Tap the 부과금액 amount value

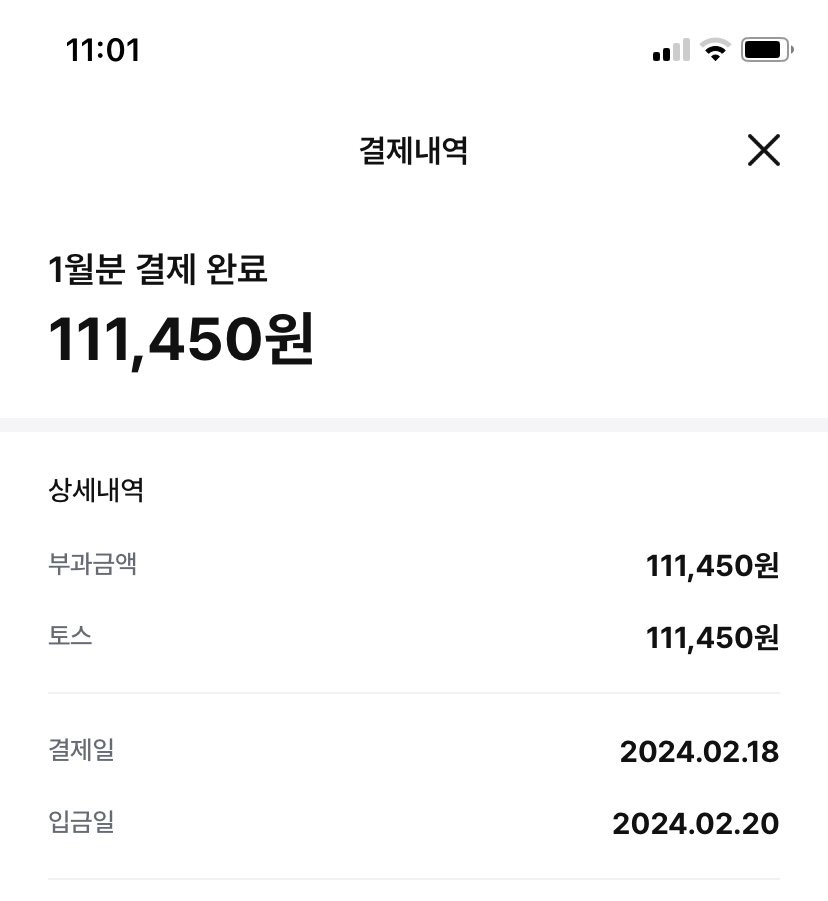point(712,566)
